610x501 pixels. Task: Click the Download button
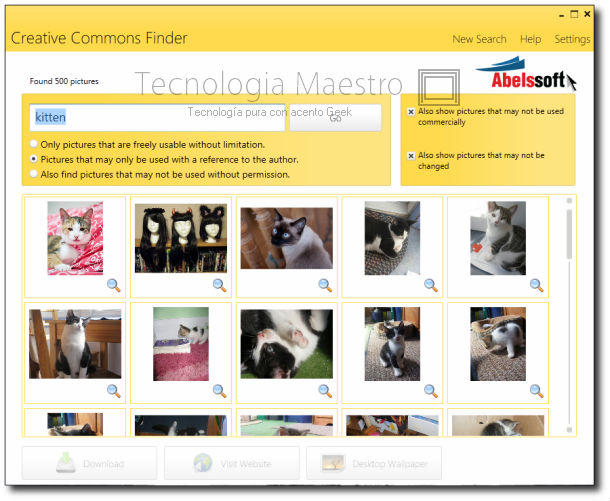pos(89,463)
